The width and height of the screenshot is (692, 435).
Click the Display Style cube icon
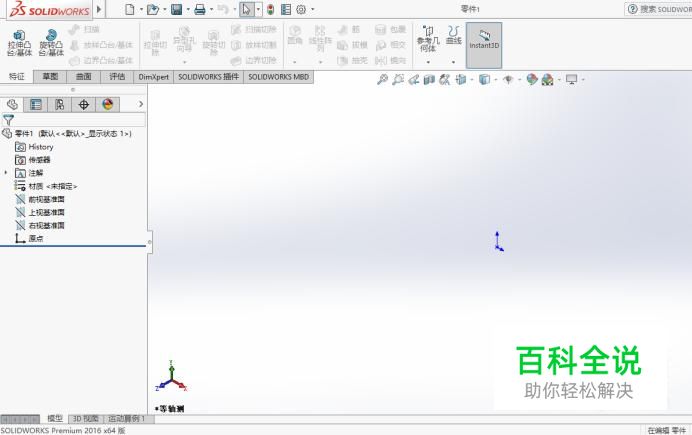(x=485, y=79)
